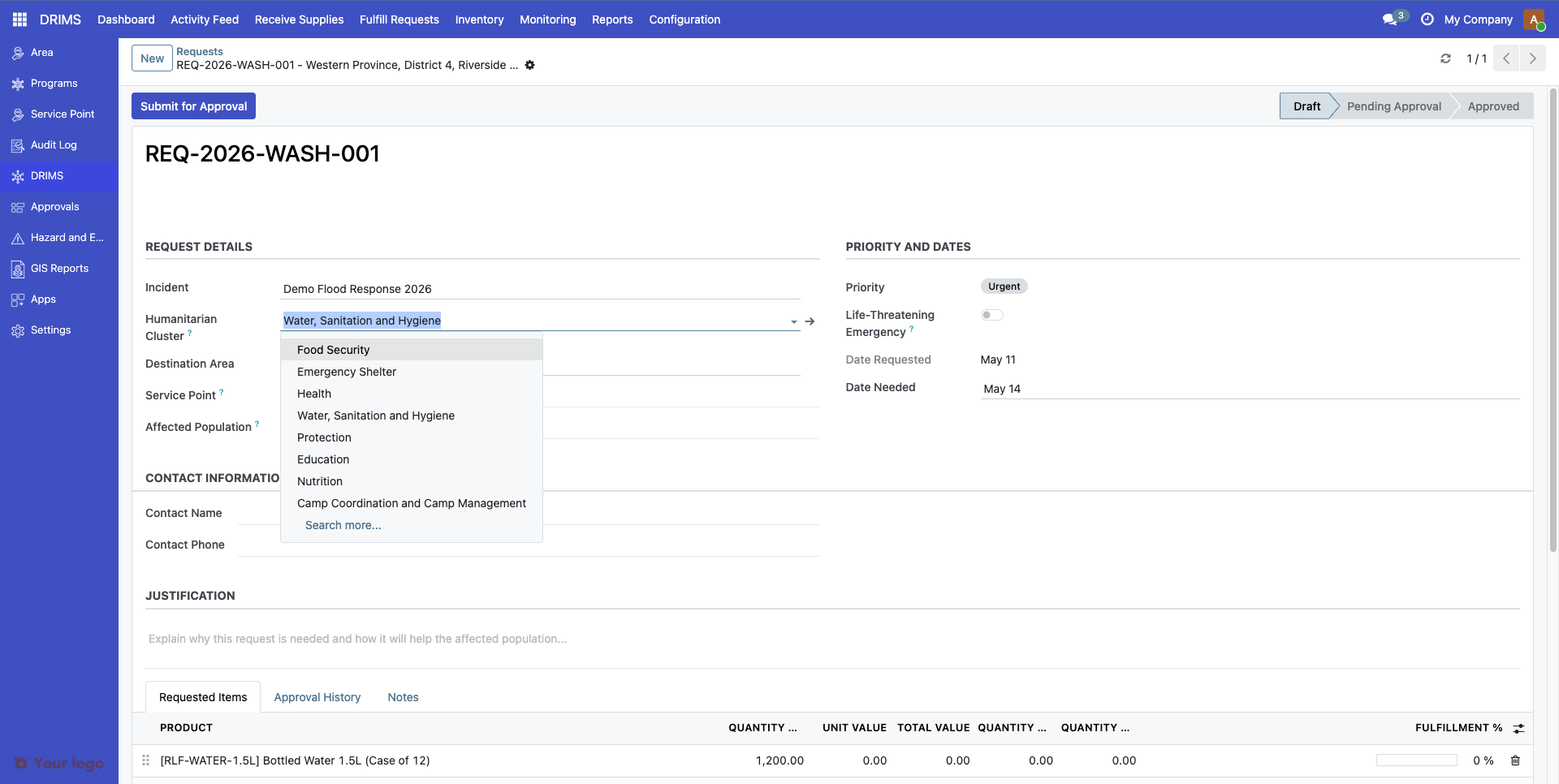Open the Monitoring menu
This screenshot has width=1559, height=784.
pyautogui.click(x=547, y=19)
